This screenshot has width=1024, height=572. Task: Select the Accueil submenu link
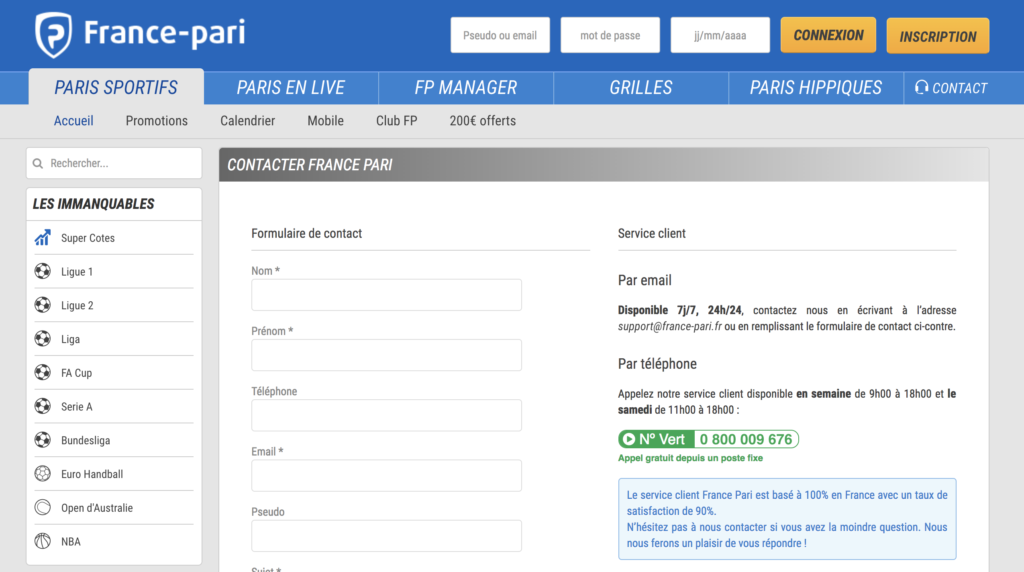click(x=74, y=121)
